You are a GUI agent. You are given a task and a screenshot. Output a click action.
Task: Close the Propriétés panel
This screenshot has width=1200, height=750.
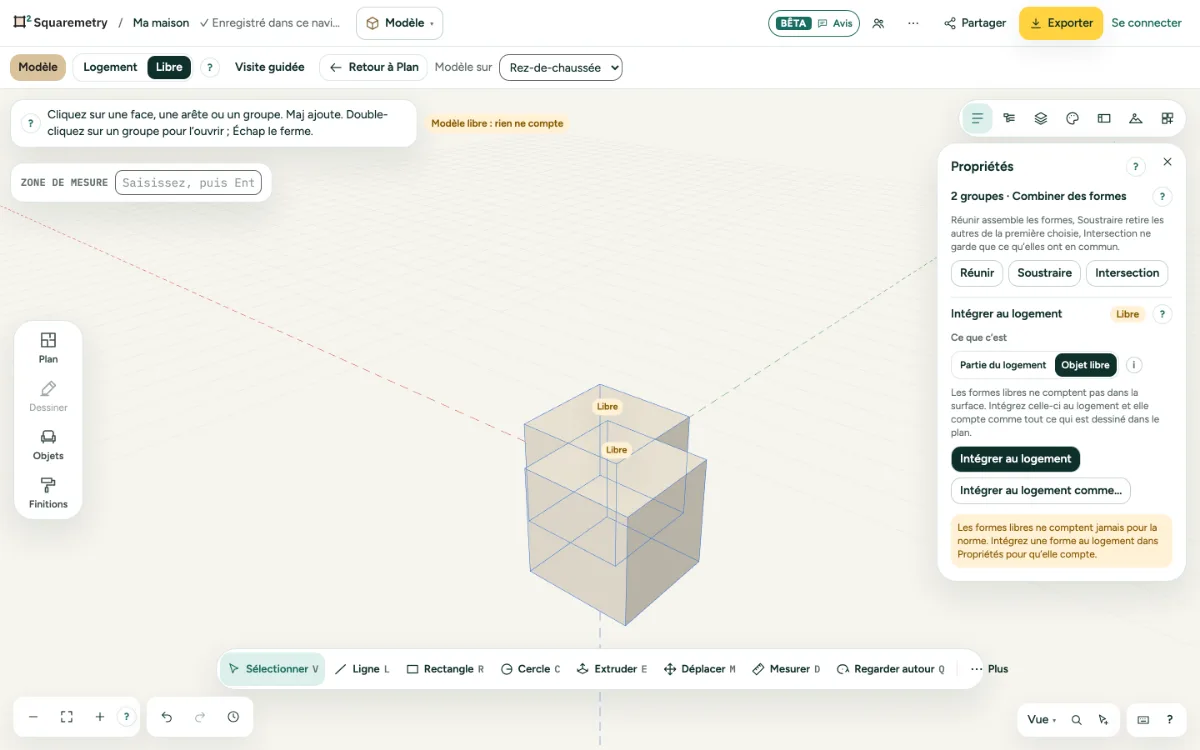point(1167,162)
